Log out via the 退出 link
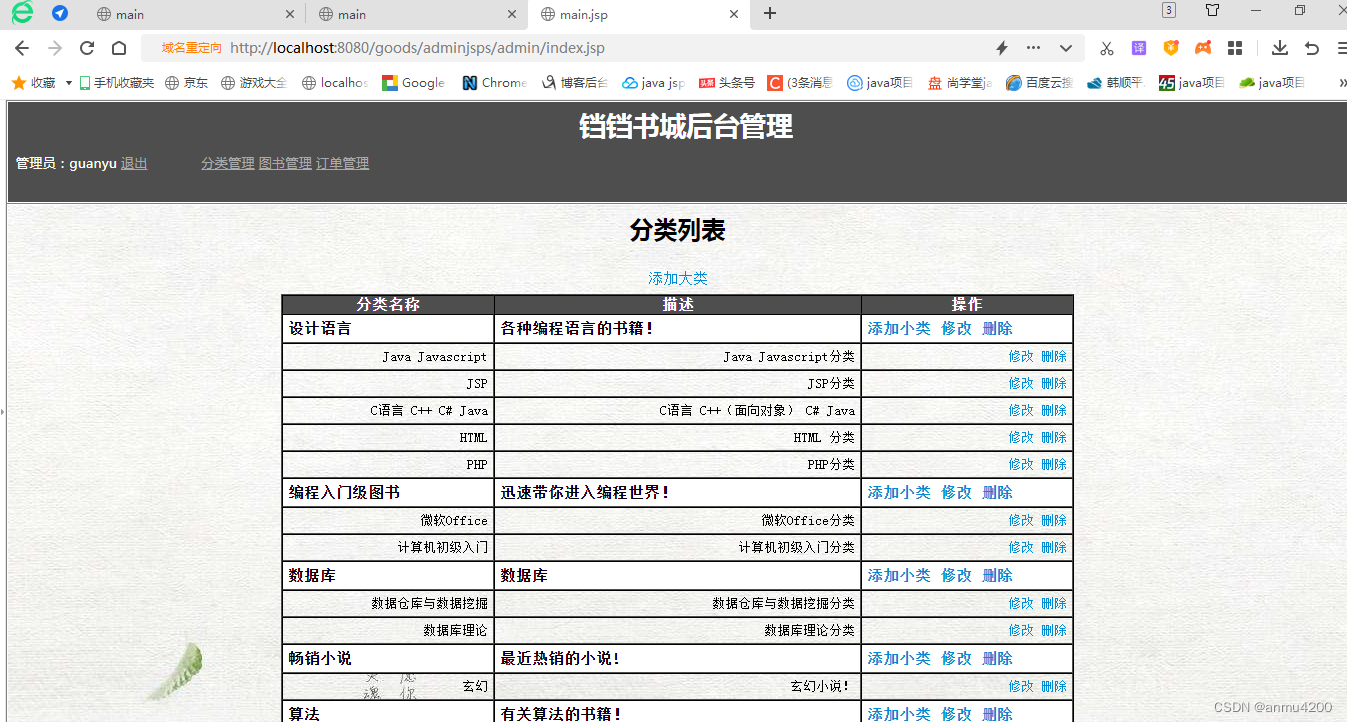Viewport: 1347px width, 722px height. coord(134,163)
